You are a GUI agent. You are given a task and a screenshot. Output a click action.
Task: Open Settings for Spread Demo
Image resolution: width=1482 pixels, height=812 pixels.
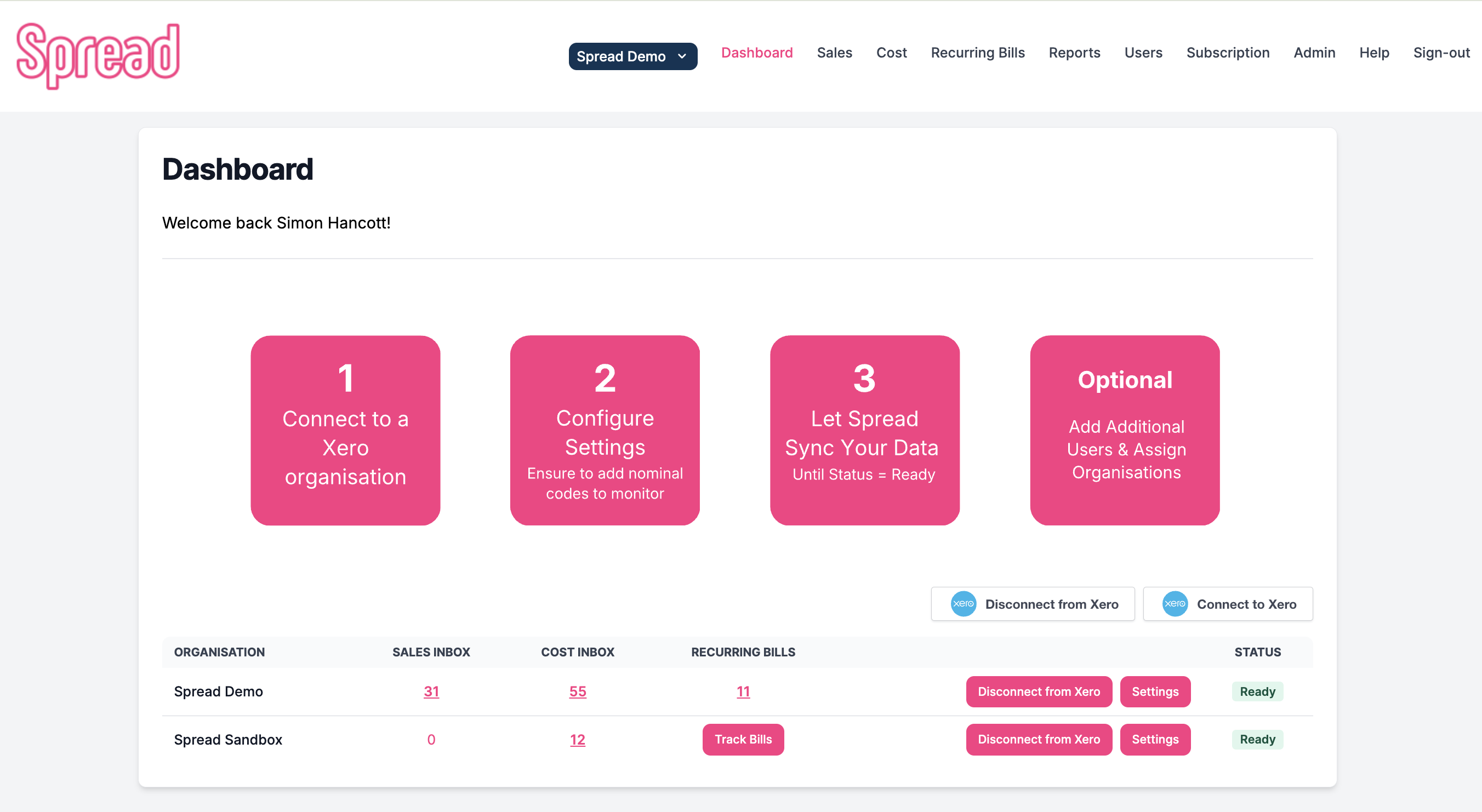pyautogui.click(x=1155, y=691)
